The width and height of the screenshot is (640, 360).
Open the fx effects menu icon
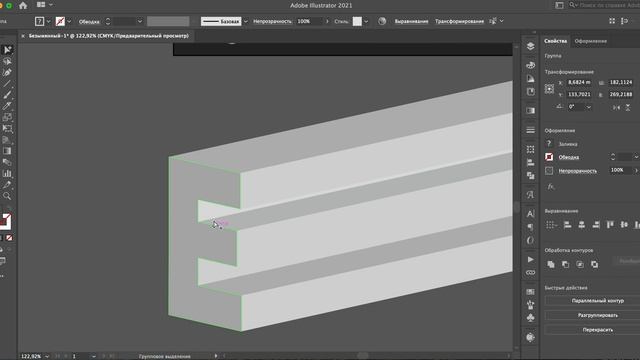pos(551,187)
